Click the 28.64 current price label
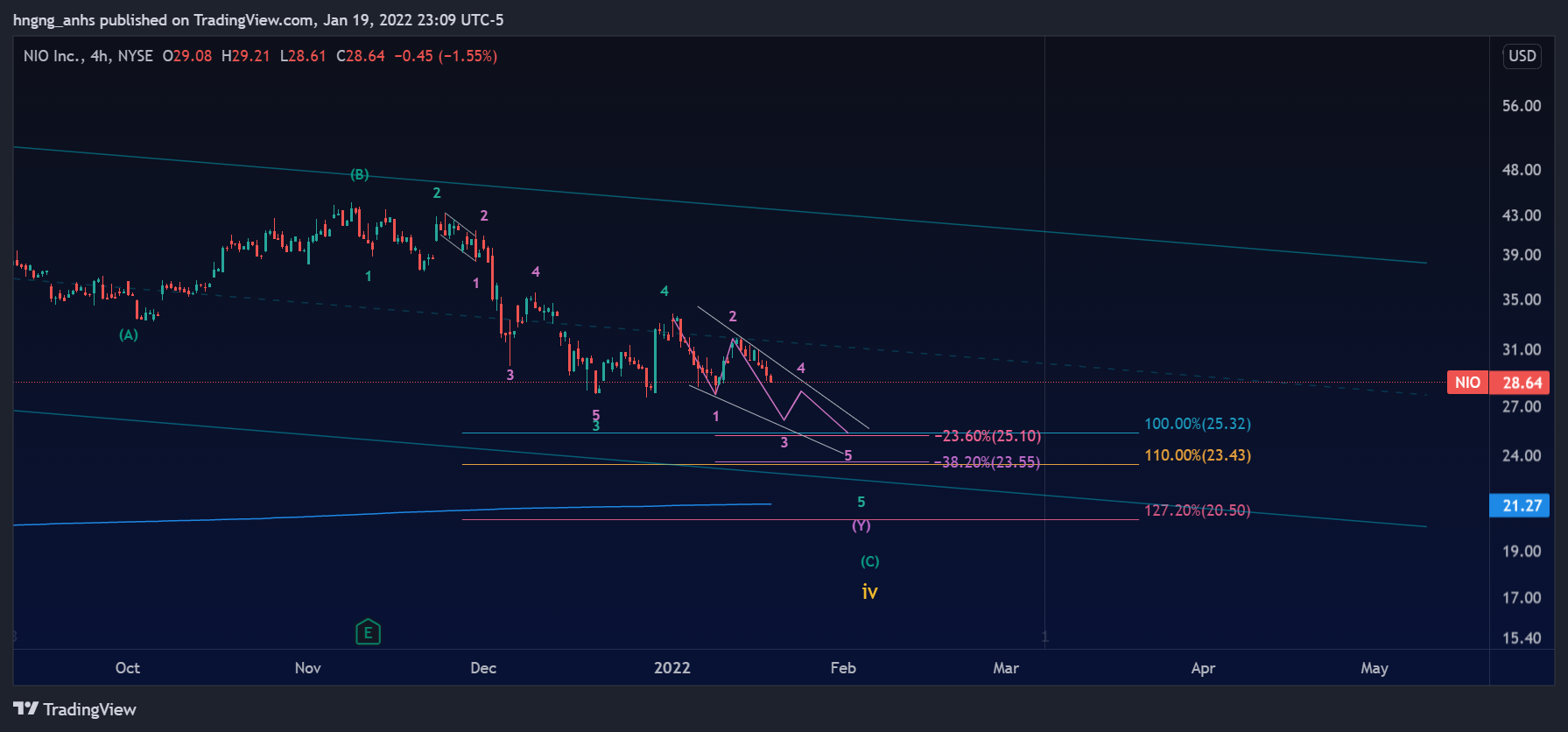This screenshot has height=732, width=1568. click(1522, 383)
